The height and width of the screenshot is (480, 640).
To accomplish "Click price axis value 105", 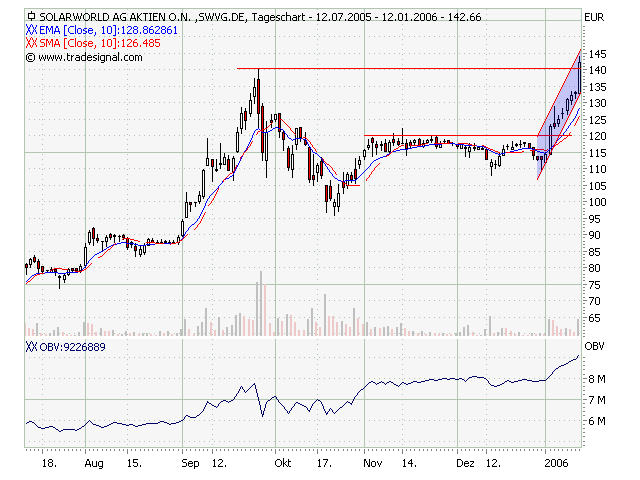I will pyautogui.click(x=597, y=186).
